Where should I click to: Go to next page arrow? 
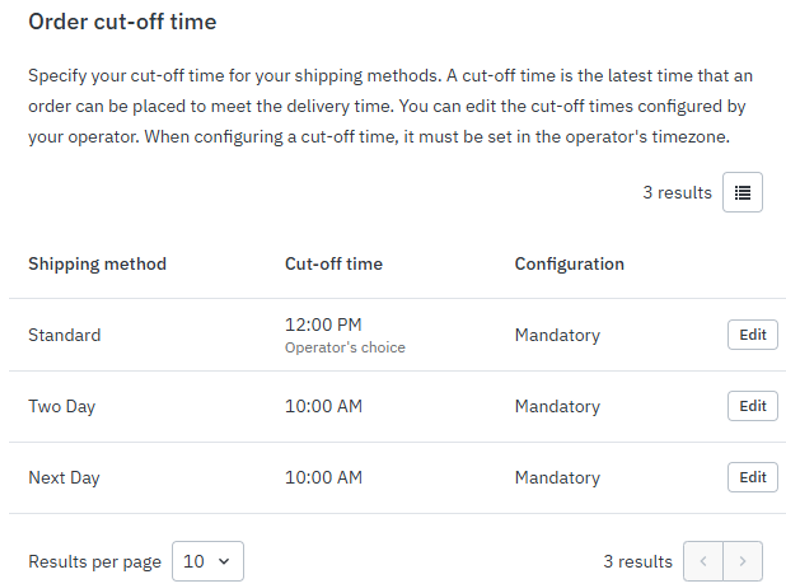coord(742,561)
